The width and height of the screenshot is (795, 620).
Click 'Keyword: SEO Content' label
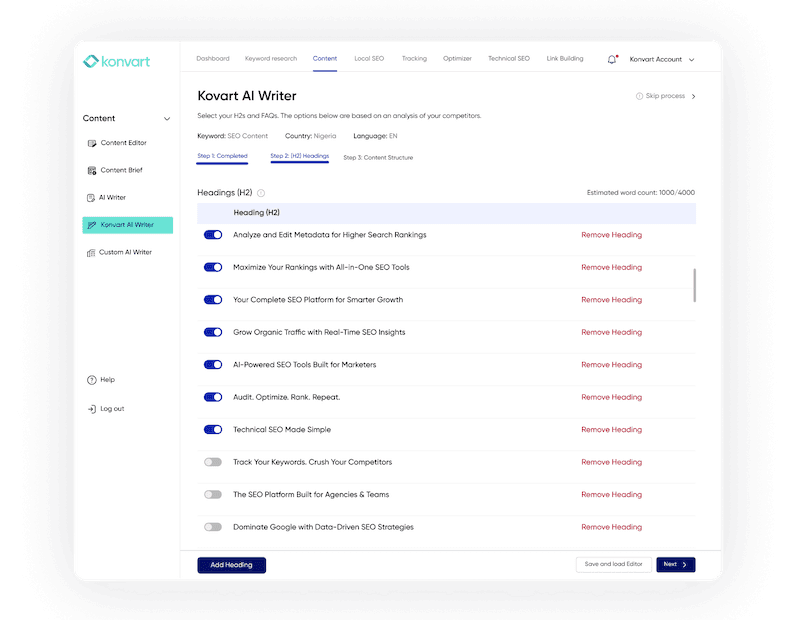point(232,136)
